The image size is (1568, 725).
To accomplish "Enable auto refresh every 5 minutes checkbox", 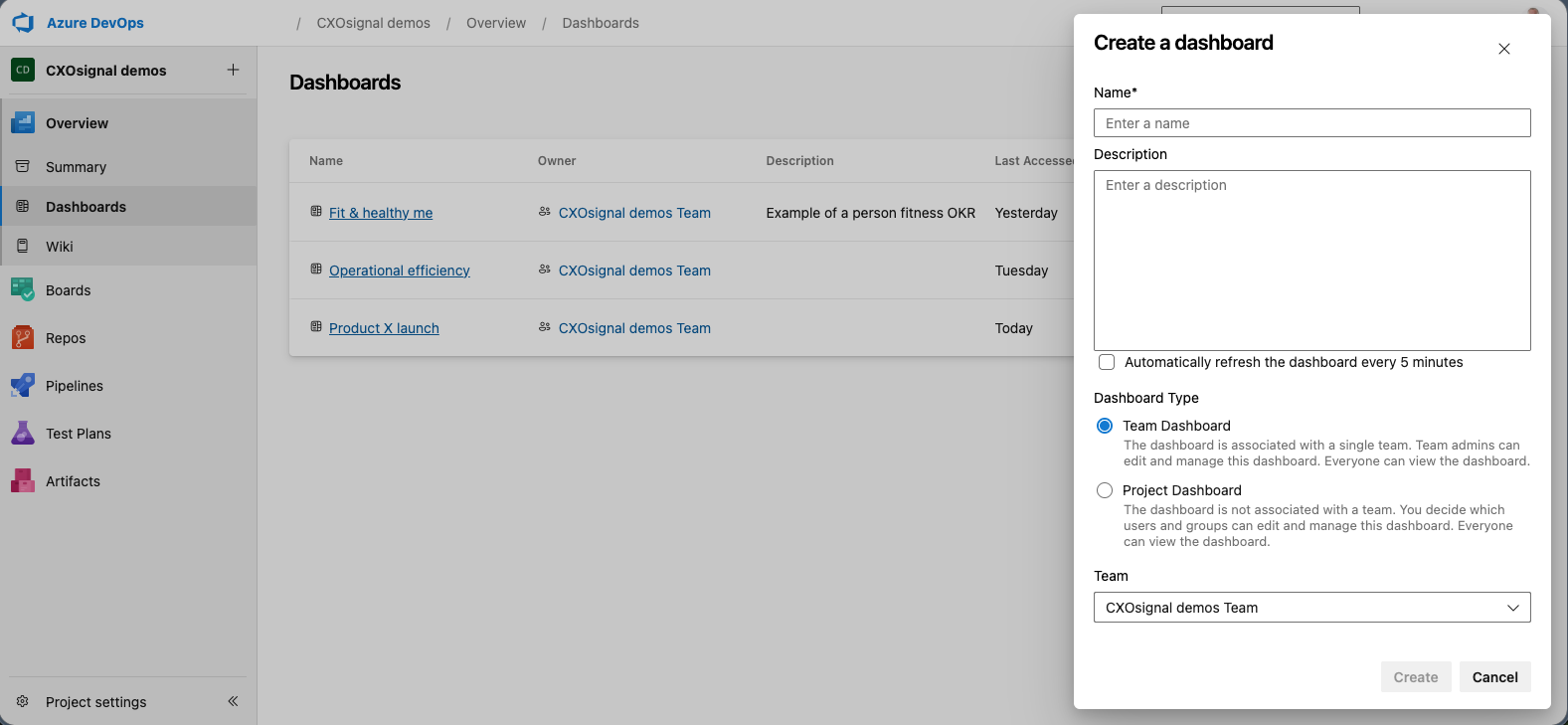I will coord(1107,362).
